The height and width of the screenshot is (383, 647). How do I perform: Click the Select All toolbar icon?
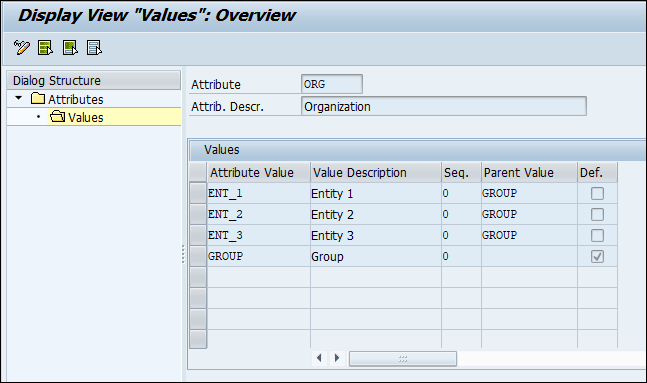(x=45, y=47)
